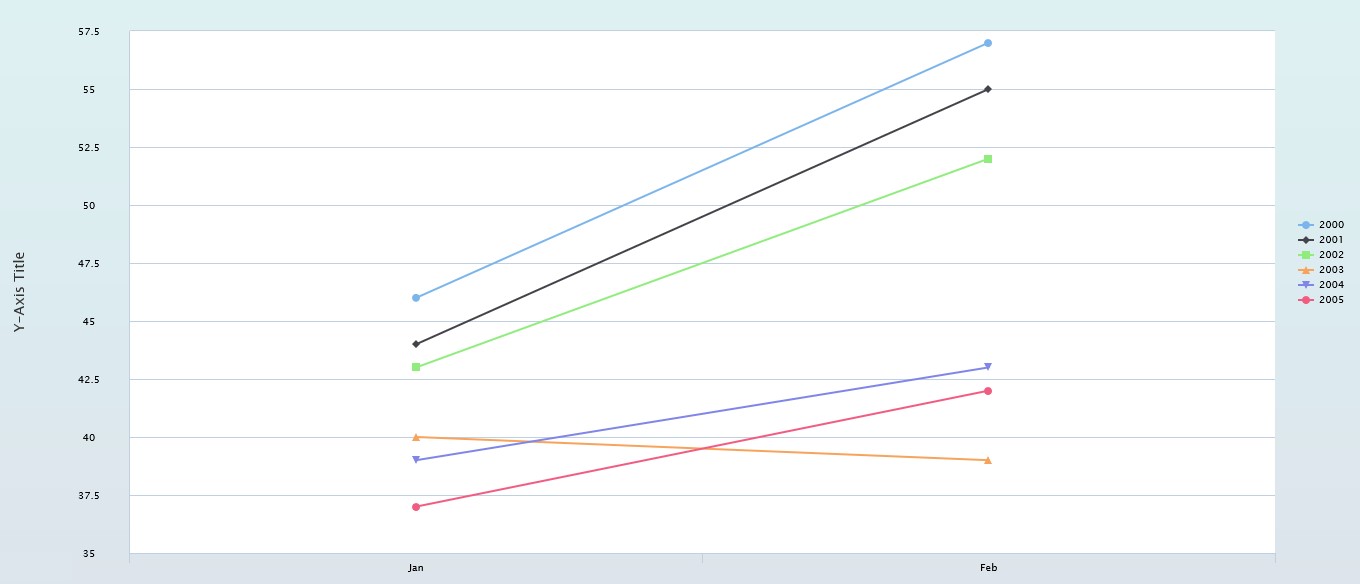Pick the 2004 purple triangle marker at Feb
This screenshot has width=1360, height=584.
click(x=988, y=367)
